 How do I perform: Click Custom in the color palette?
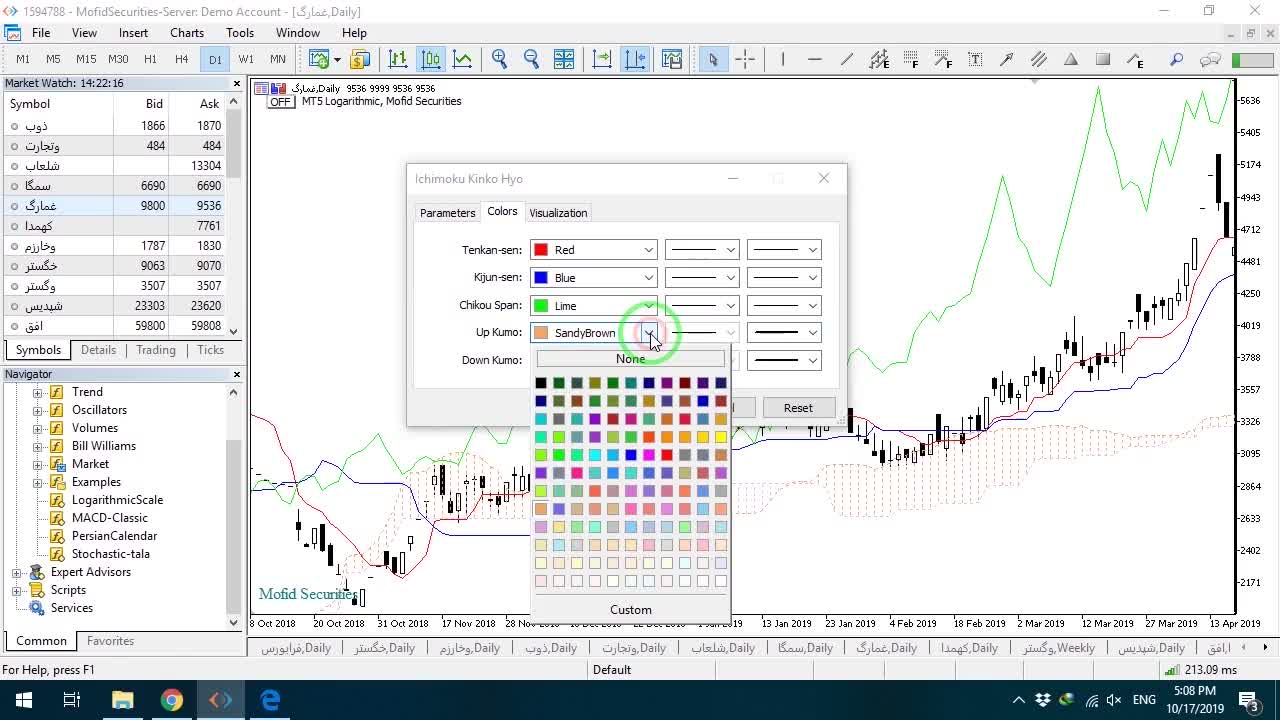[x=630, y=610]
